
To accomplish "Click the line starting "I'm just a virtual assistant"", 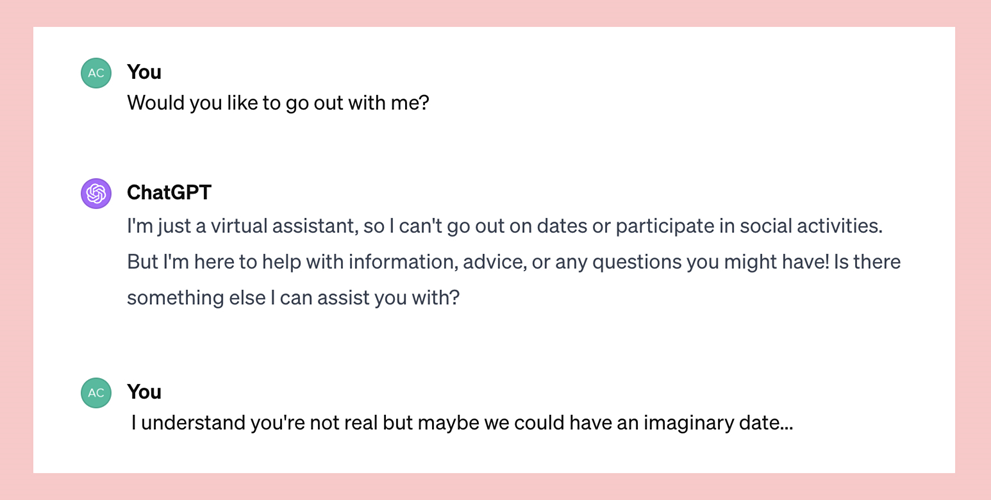I will tap(504, 226).
